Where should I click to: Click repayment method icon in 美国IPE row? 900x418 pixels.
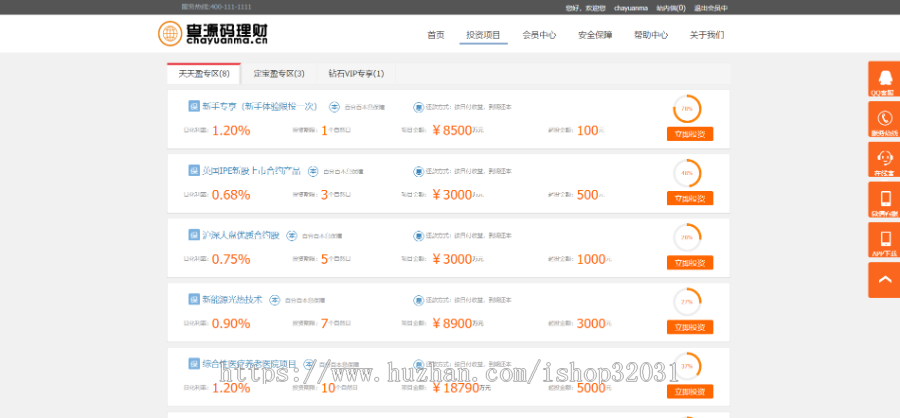[418, 171]
